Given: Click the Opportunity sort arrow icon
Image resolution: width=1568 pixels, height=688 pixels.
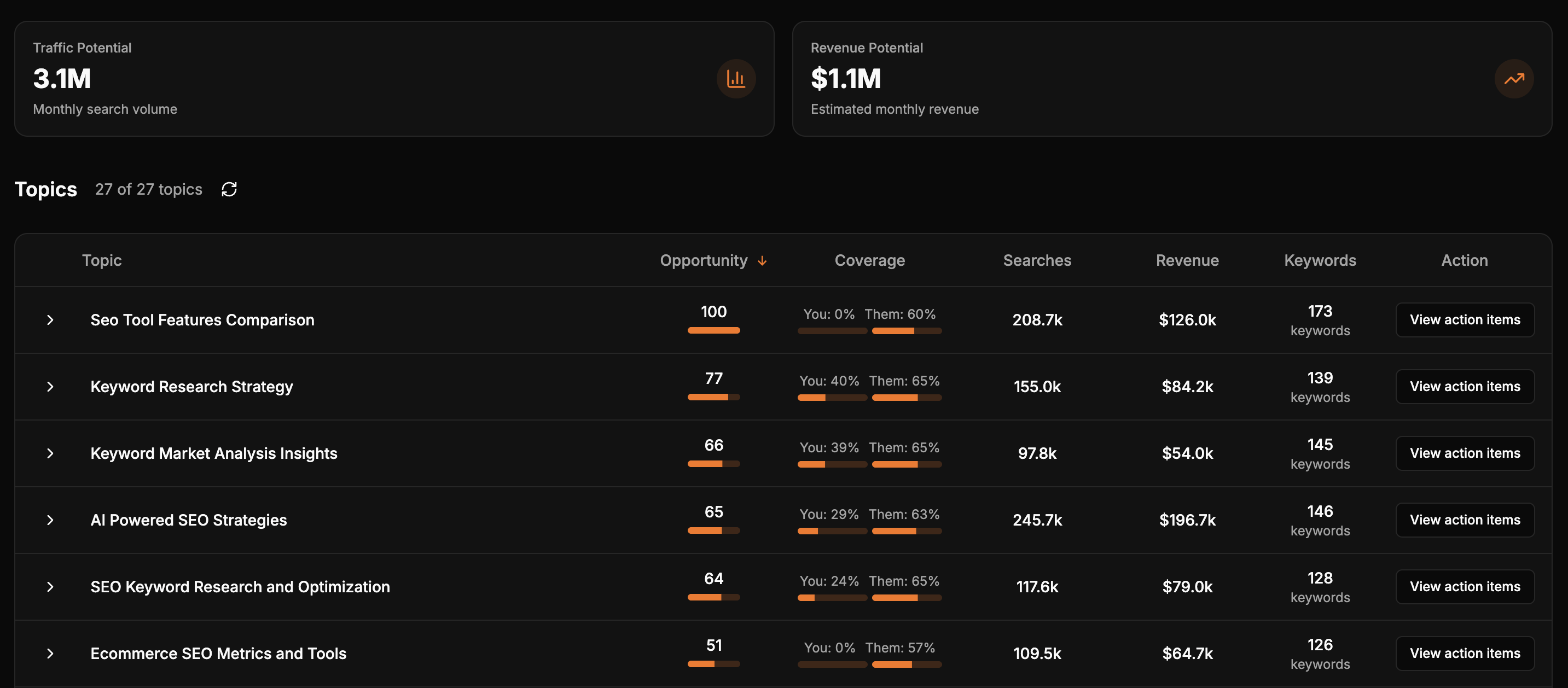Looking at the screenshot, I should [x=762, y=261].
